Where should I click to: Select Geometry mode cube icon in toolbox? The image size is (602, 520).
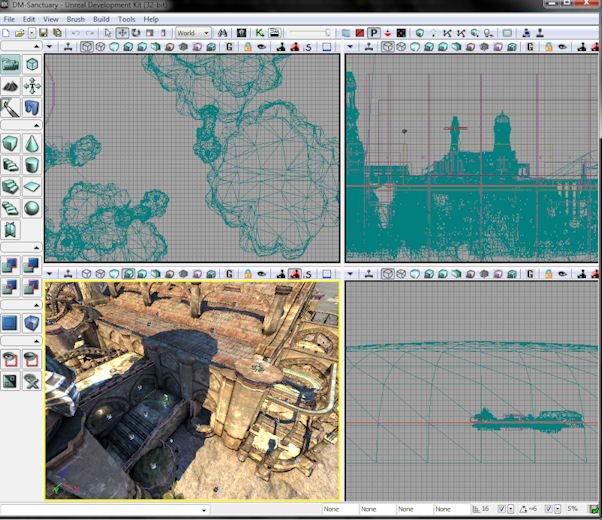32,64
